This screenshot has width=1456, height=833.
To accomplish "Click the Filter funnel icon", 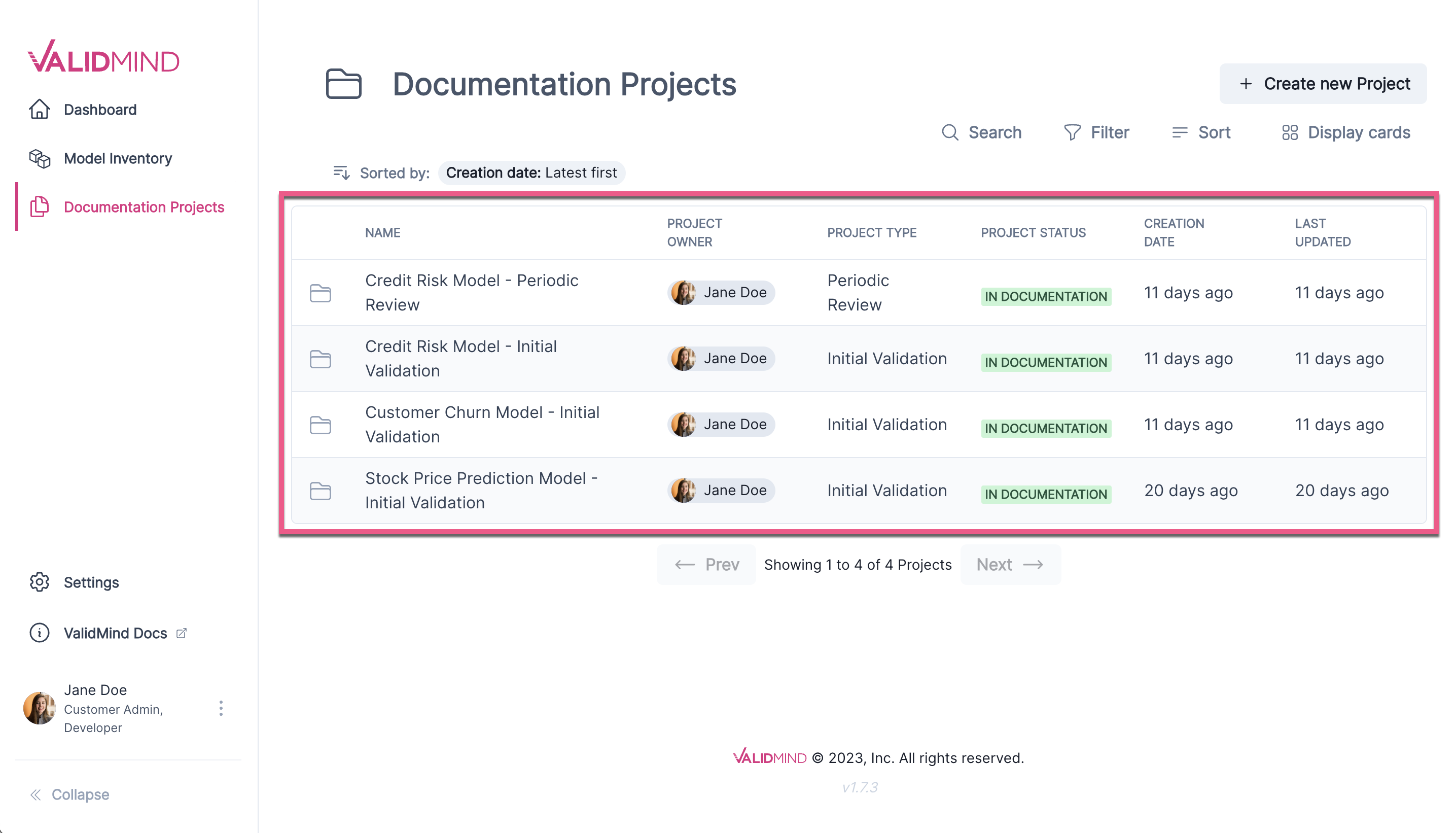I will [x=1072, y=132].
